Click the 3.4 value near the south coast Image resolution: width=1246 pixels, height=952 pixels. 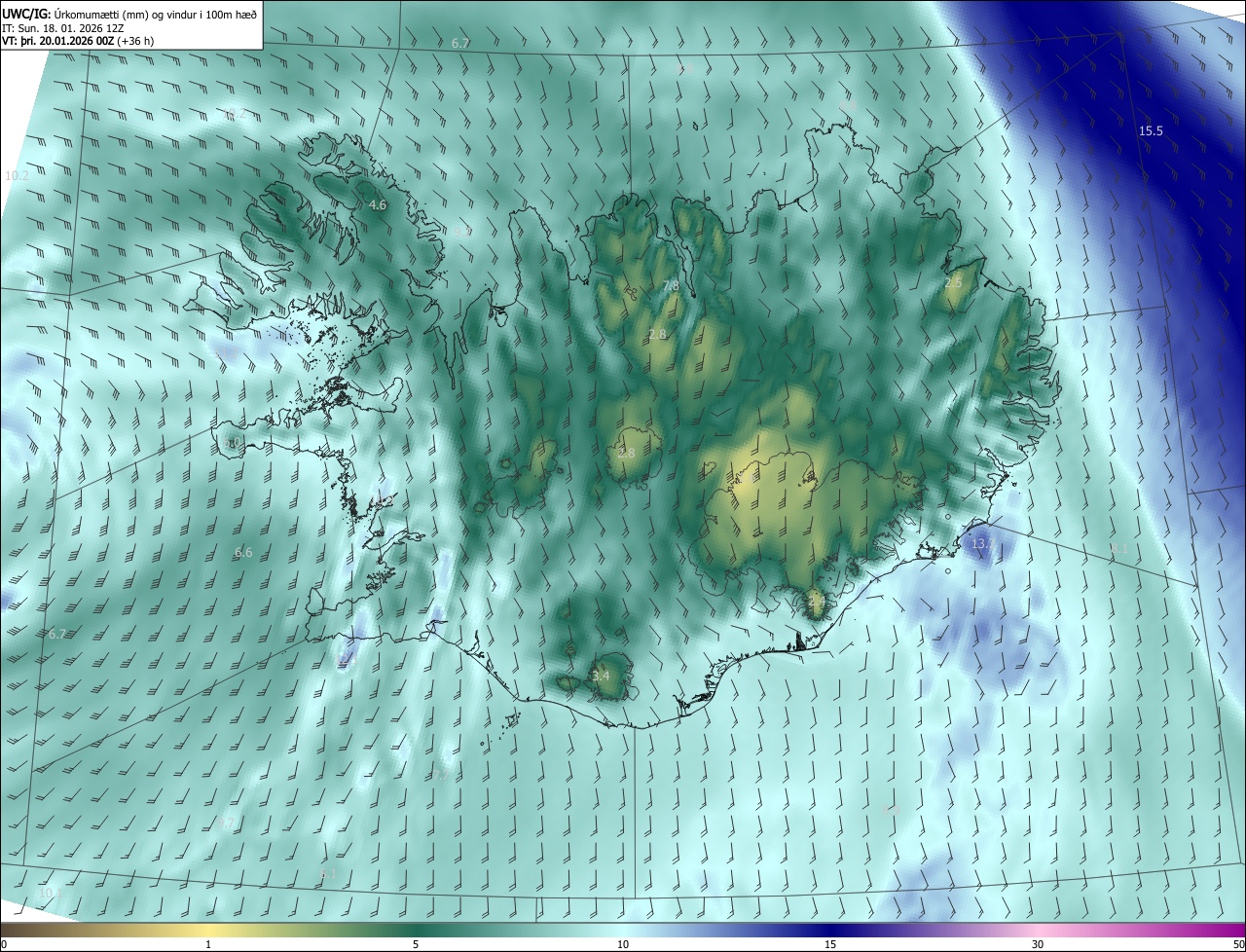pos(601,677)
